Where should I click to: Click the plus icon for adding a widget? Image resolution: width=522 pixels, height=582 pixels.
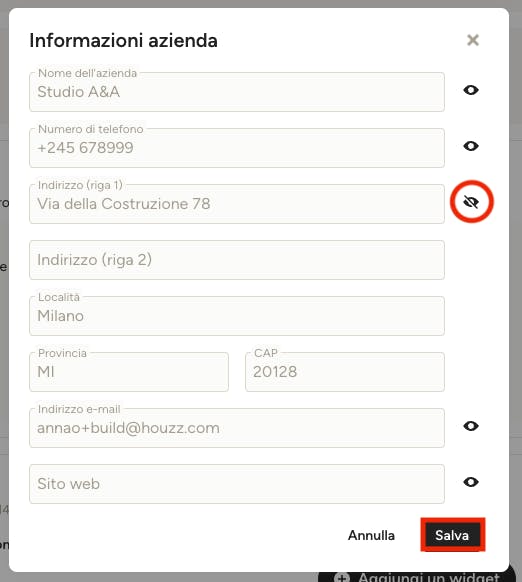pyautogui.click(x=341, y=578)
